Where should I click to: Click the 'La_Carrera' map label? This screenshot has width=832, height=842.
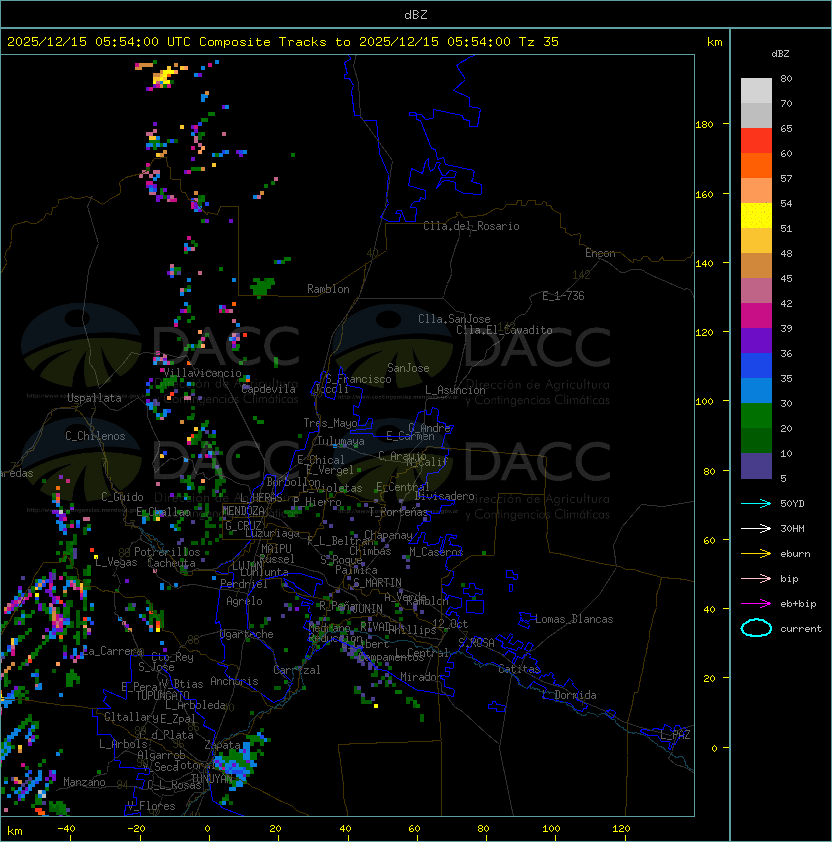[x=113, y=651]
